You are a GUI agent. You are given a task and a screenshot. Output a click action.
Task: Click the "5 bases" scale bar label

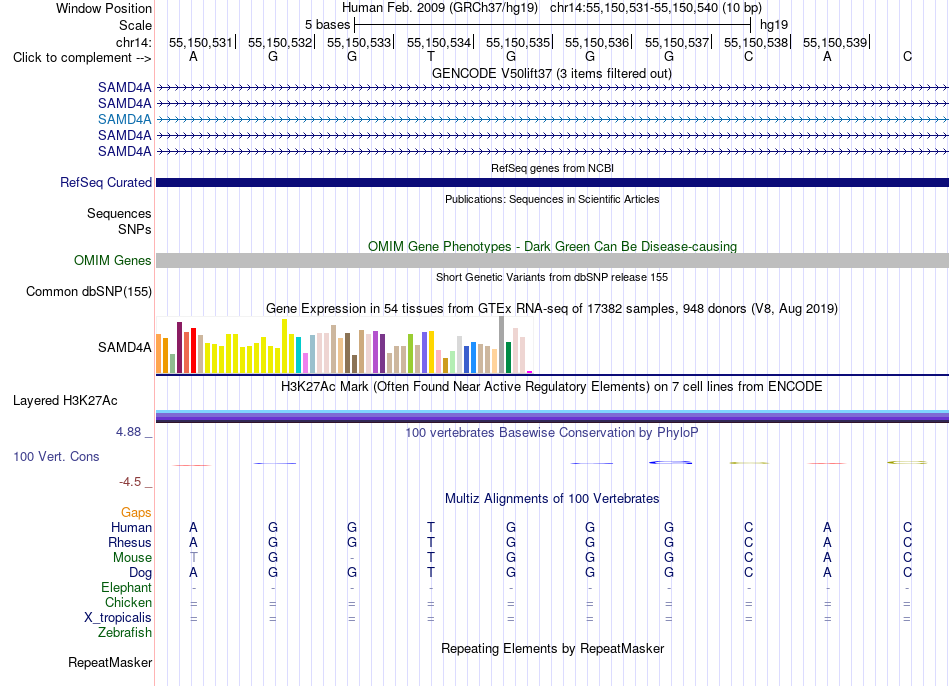point(327,25)
